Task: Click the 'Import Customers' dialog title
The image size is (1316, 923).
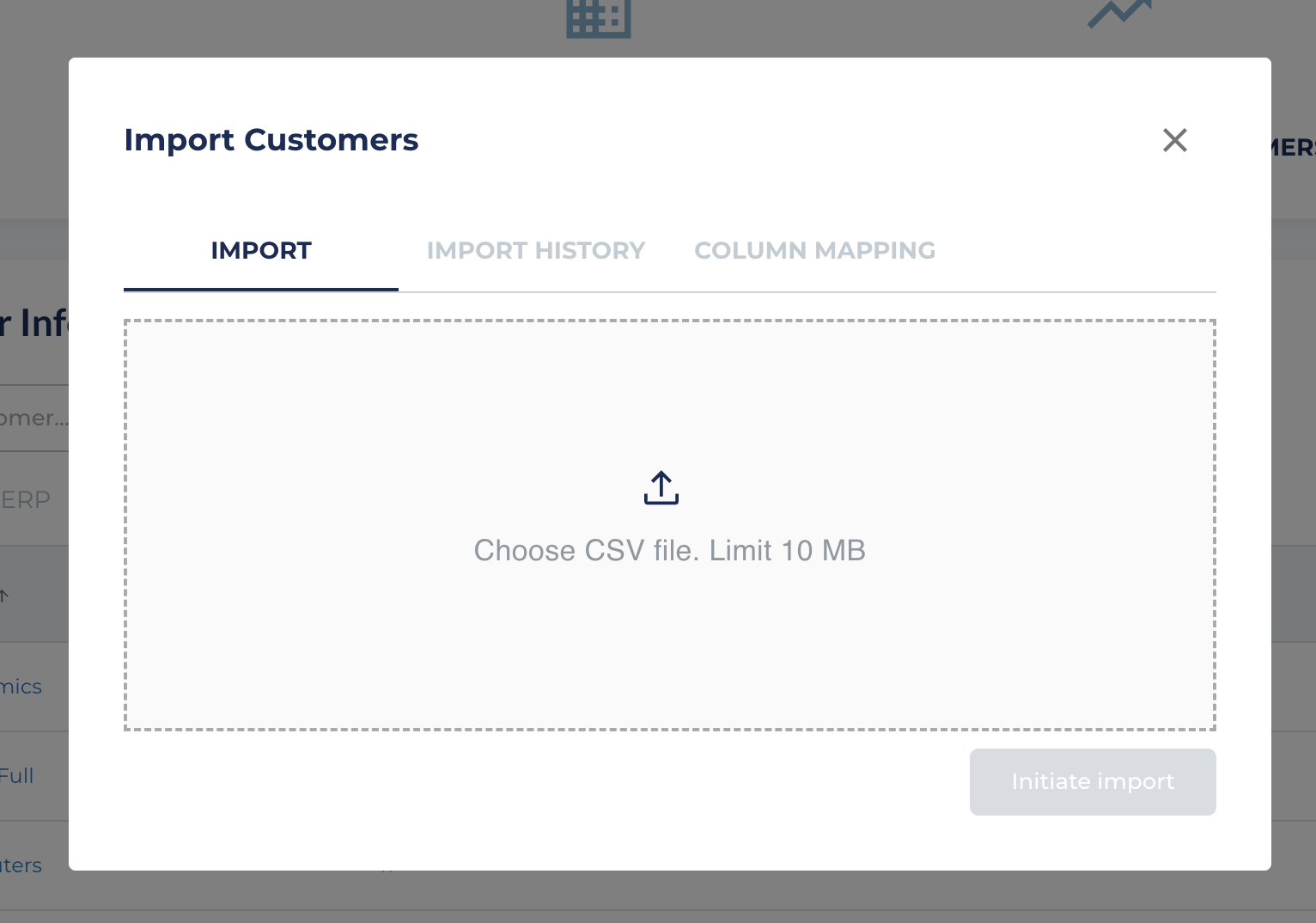Action: (x=271, y=140)
